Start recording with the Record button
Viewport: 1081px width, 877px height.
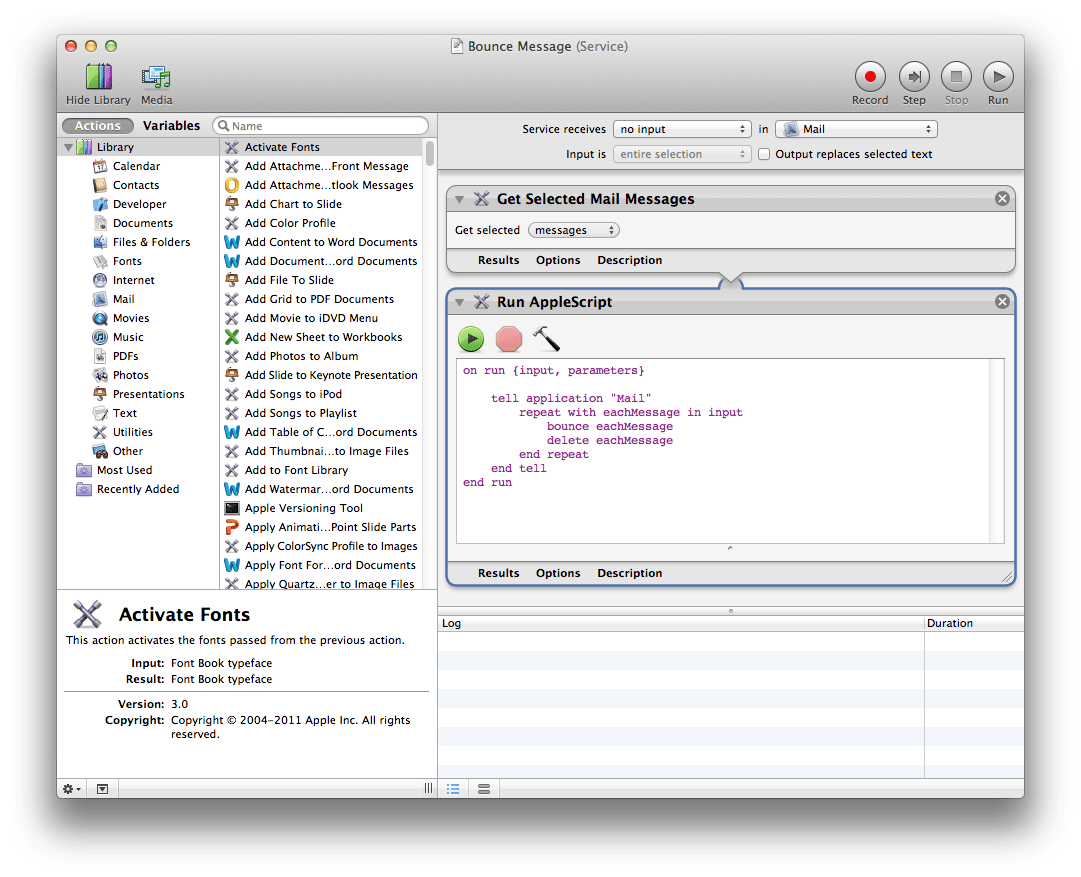pyautogui.click(x=870, y=77)
